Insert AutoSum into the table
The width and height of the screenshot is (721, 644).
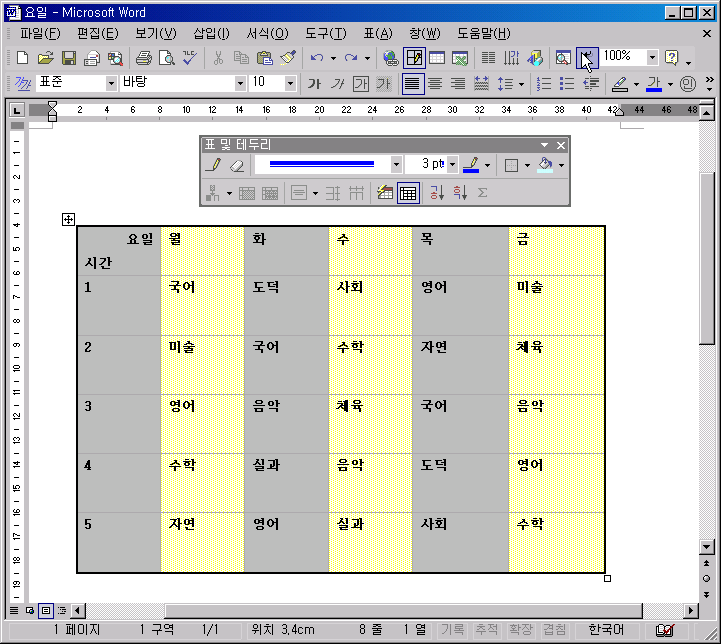click(482, 193)
